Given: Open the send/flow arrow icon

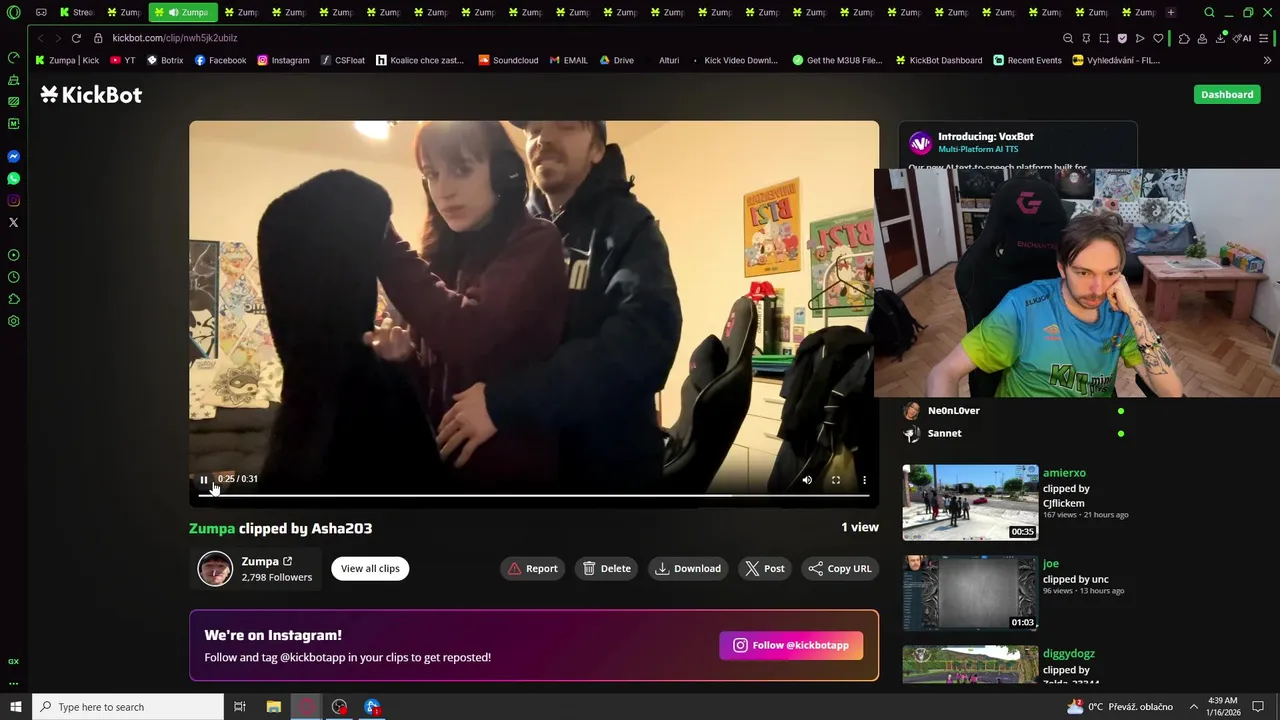Looking at the screenshot, I should pyautogui.click(x=1140, y=38).
